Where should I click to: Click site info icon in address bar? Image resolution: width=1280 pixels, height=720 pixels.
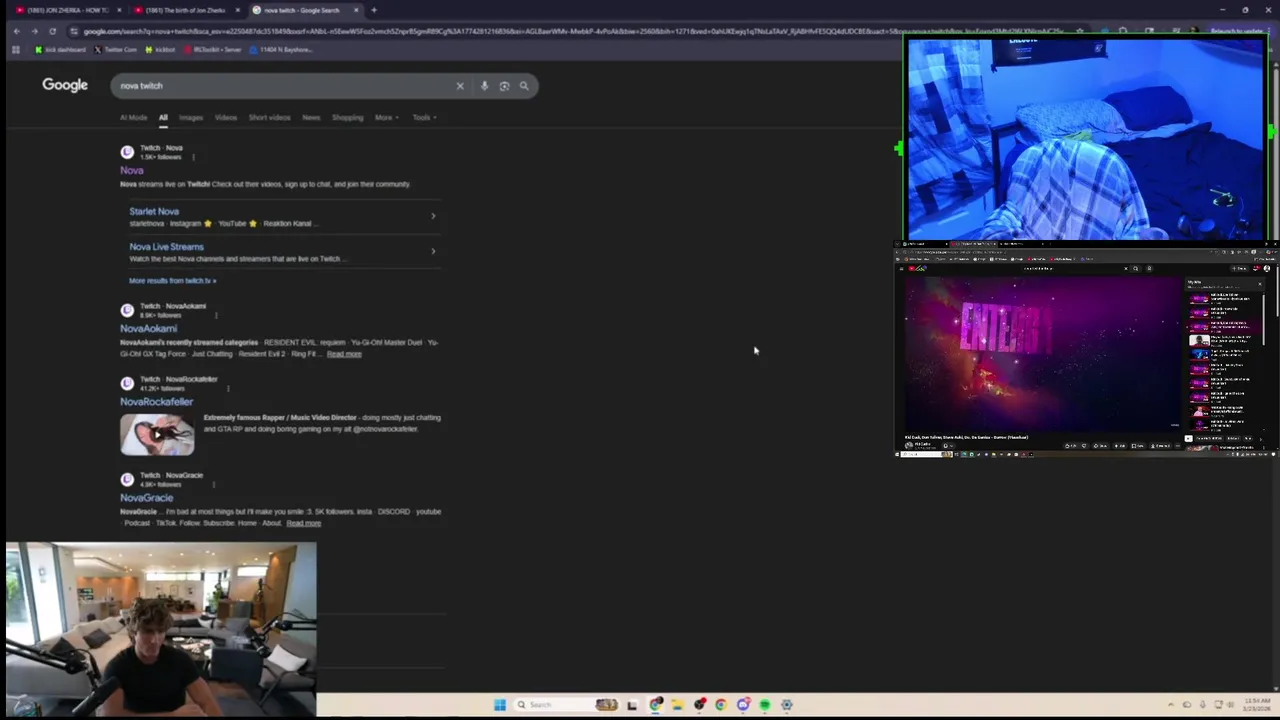point(74,31)
